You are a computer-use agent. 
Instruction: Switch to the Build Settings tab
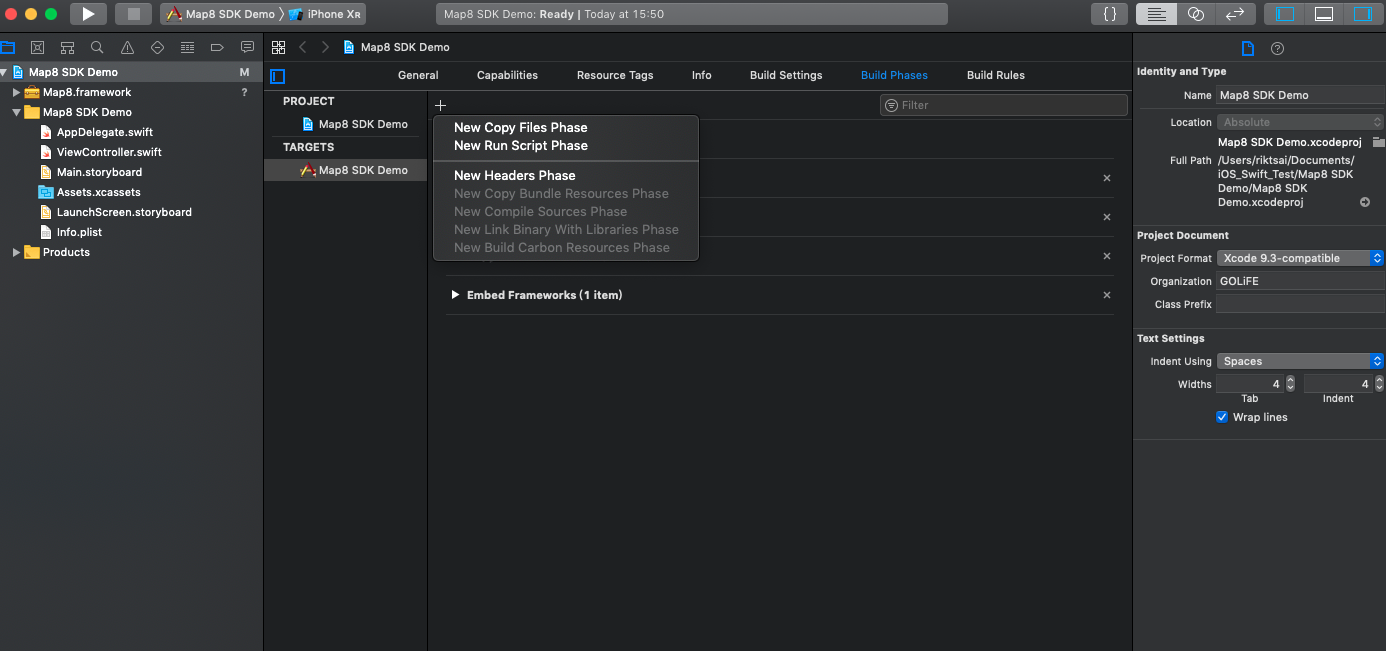coord(786,75)
